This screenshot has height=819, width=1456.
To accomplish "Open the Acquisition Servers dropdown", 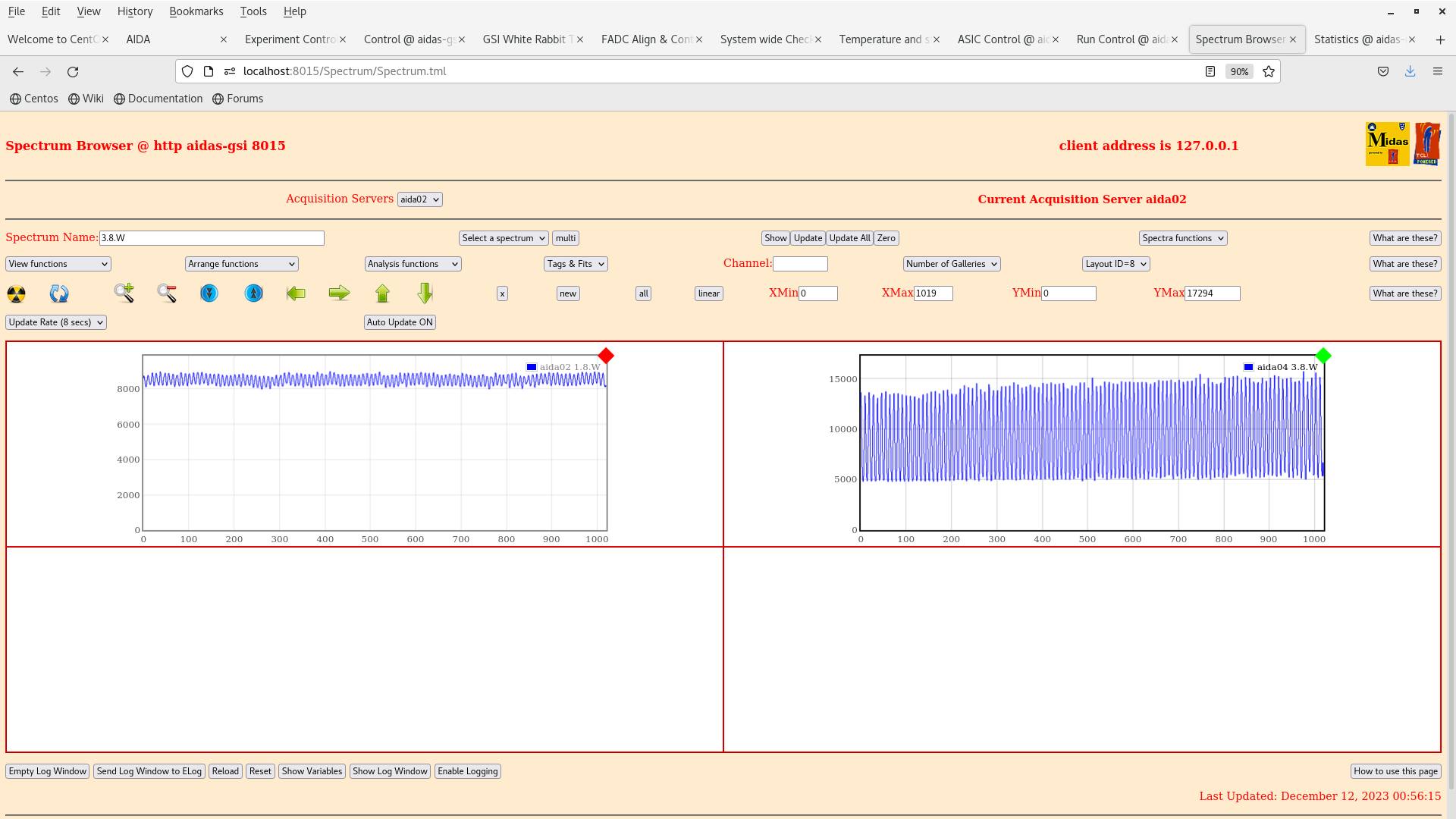I will pos(419,199).
